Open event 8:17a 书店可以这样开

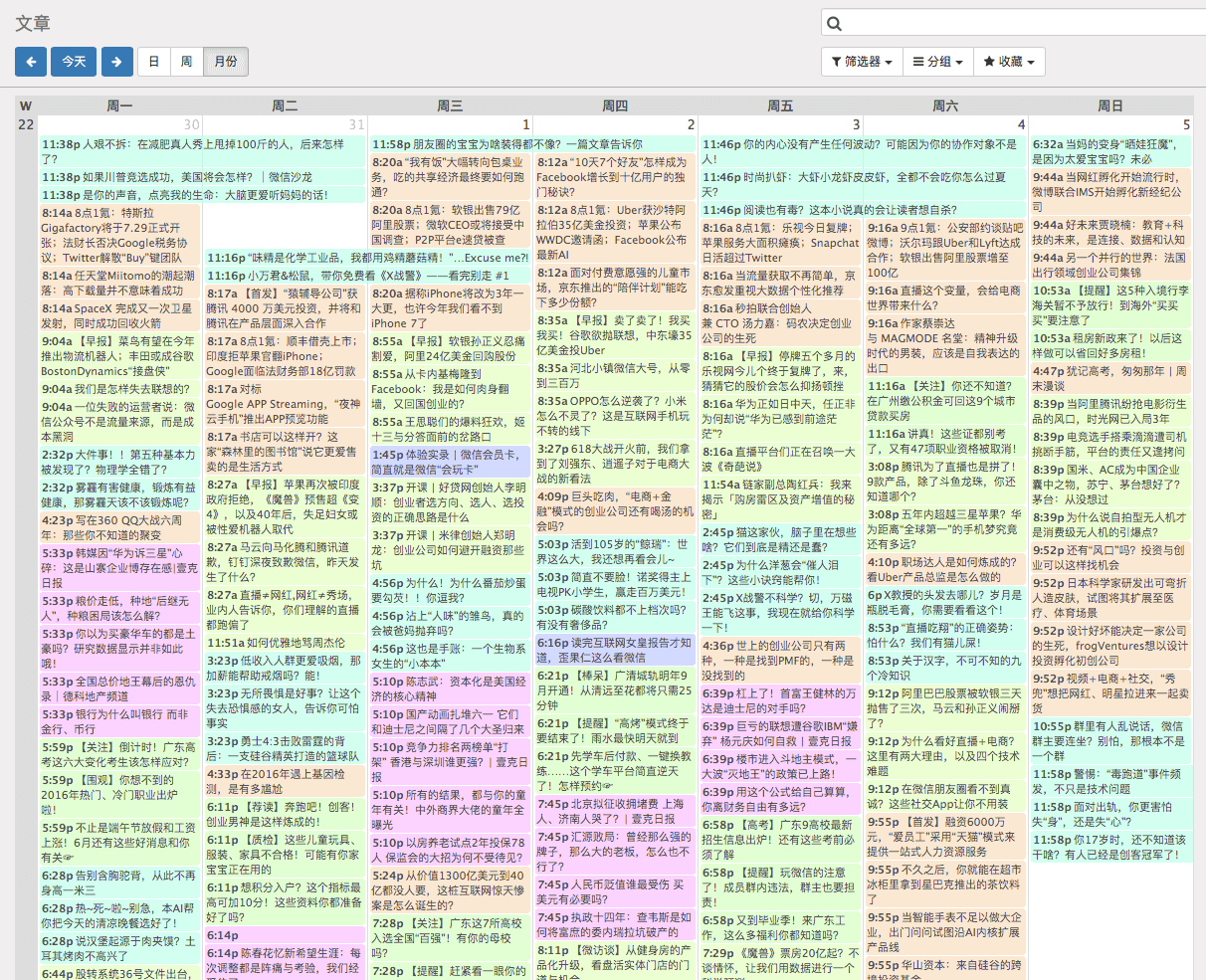[285, 452]
